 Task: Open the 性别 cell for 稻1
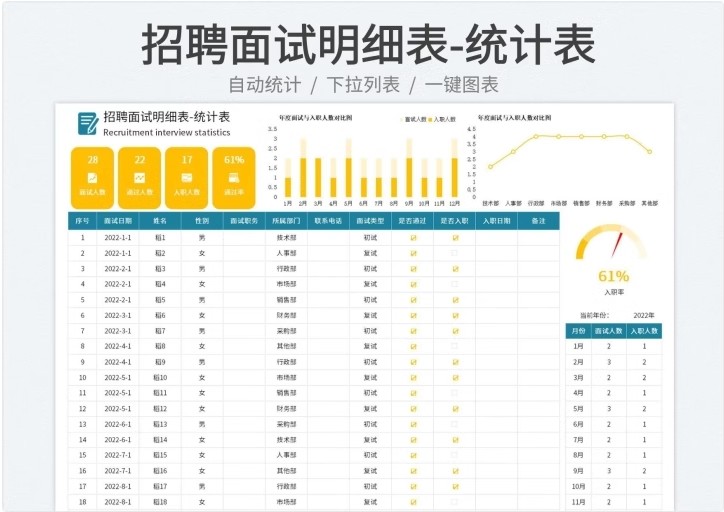click(202, 238)
